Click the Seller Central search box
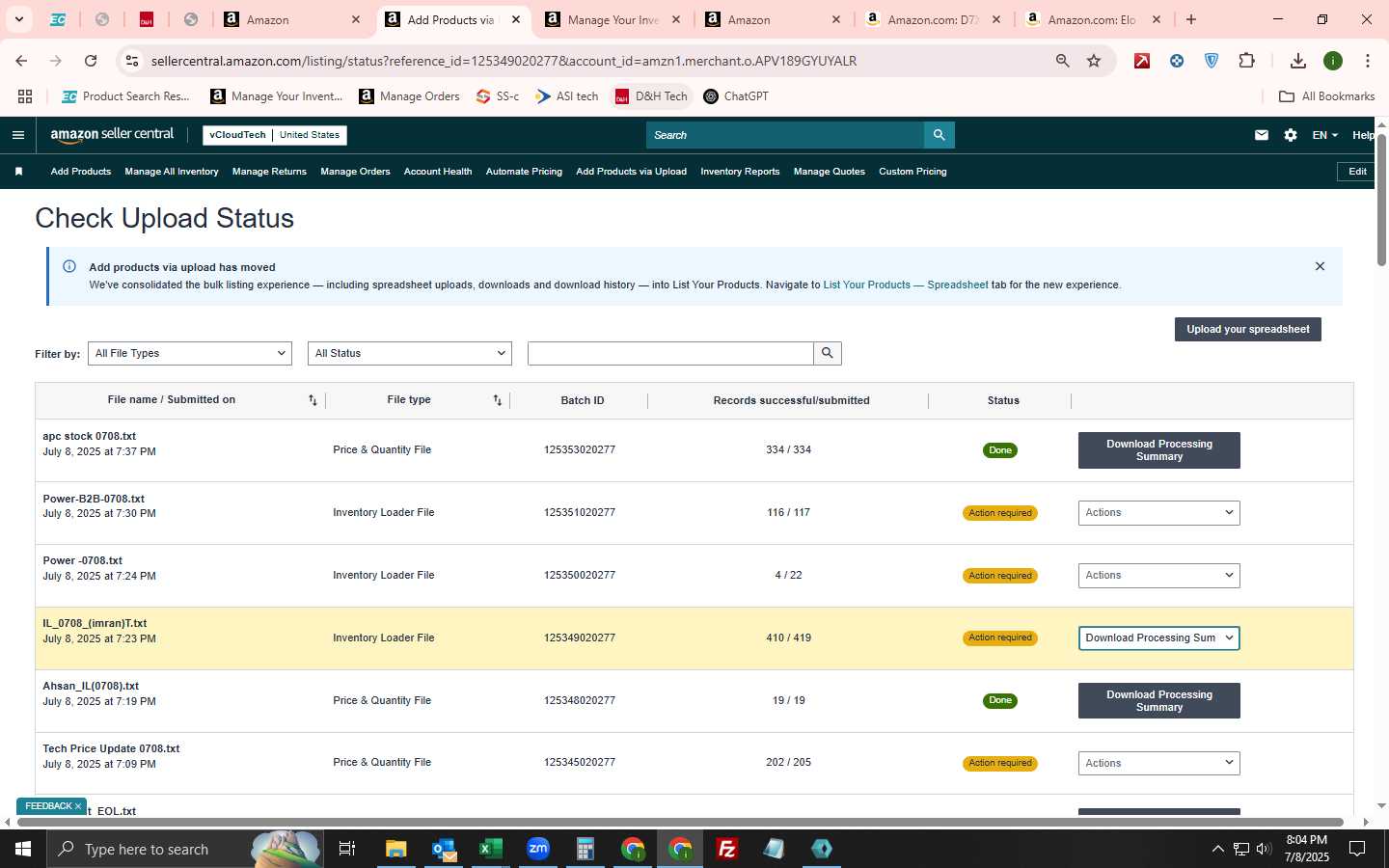Image resolution: width=1389 pixels, height=868 pixels. pyautogui.click(x=785, y=135)
